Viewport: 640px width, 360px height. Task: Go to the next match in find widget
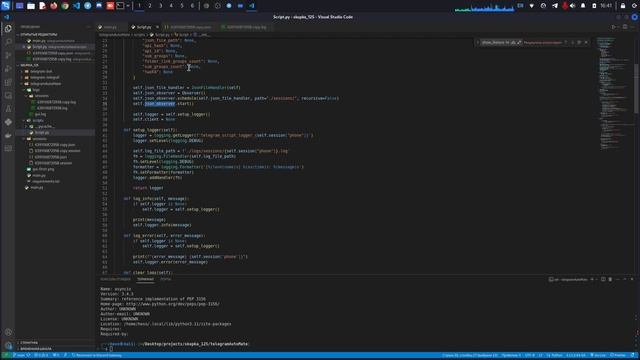(573, 42)
